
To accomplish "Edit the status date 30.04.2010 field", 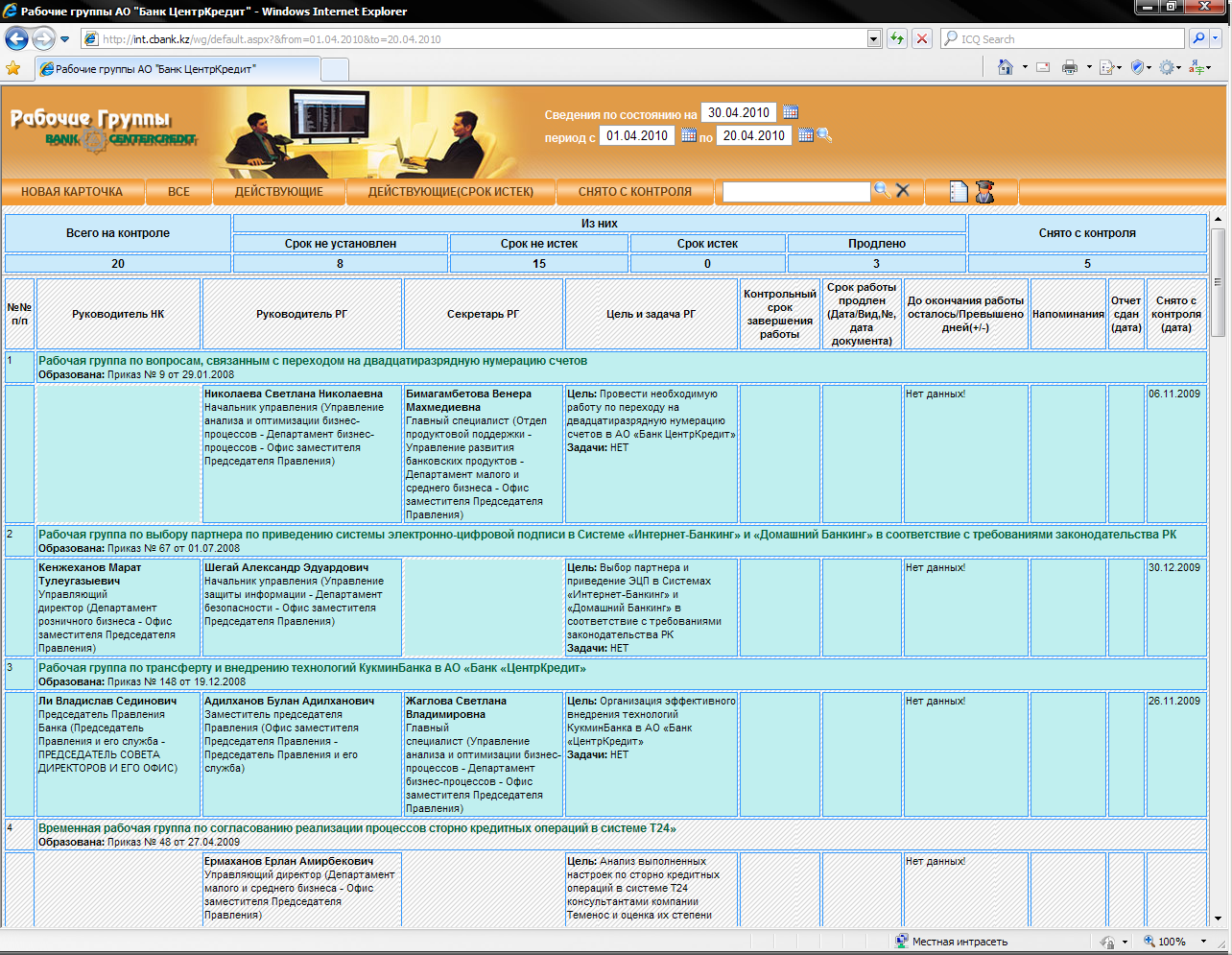I will pos(738,112).
